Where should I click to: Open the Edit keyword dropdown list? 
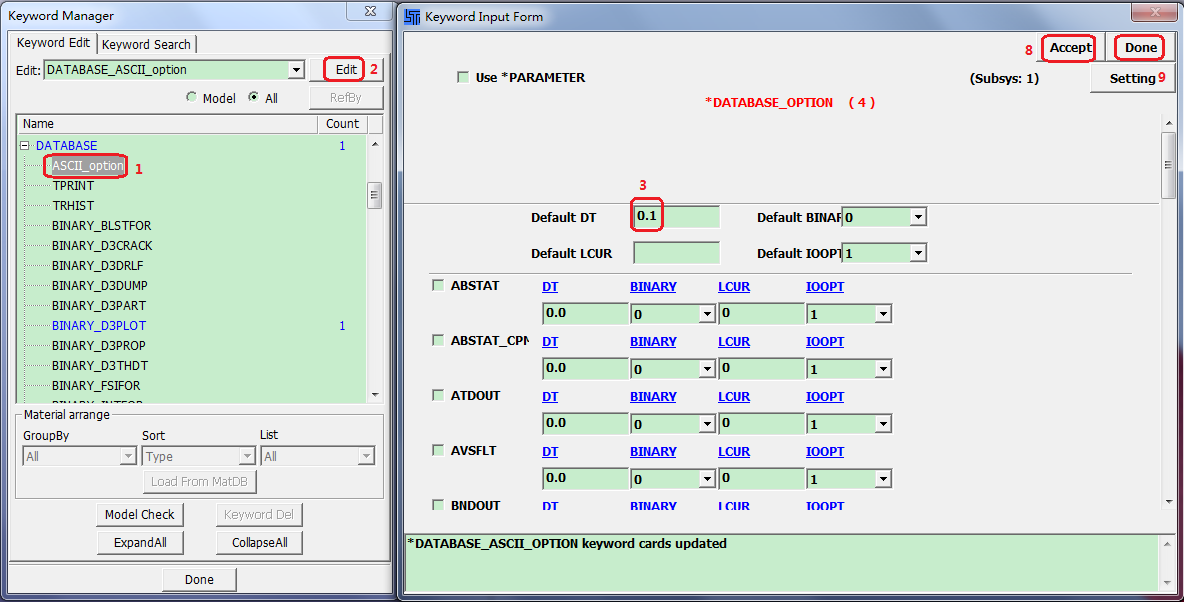coord(295,70)
